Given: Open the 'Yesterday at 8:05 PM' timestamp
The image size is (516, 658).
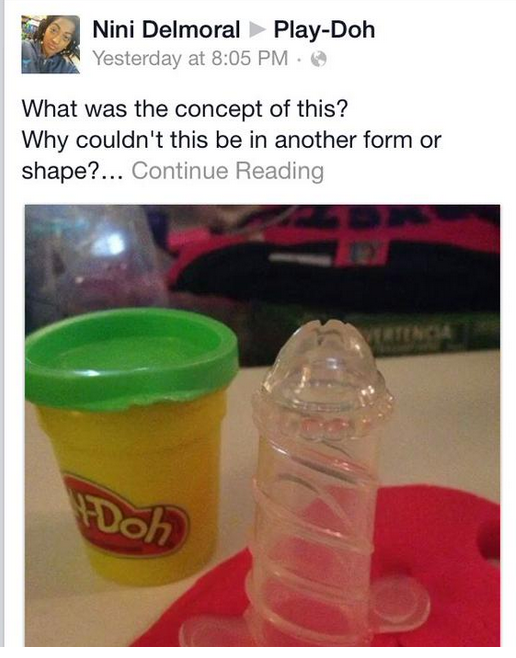Looking at the screenshot, I should pyautogui.click(x=190, y=58).
